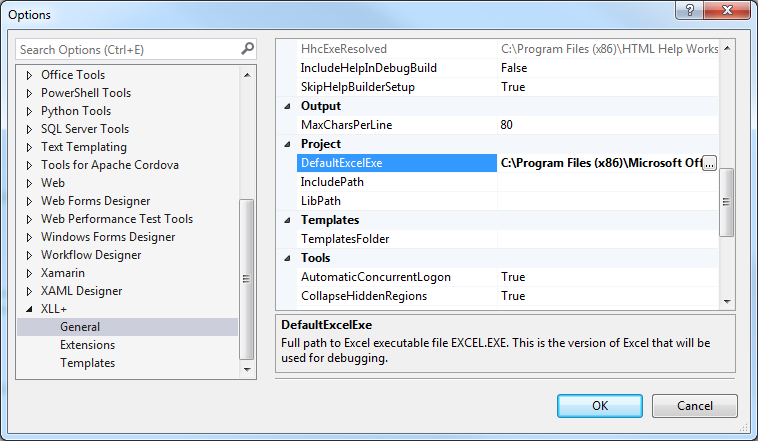Collapse the Templates property category
Screen dimensions: 758x441
pos(287,220)
